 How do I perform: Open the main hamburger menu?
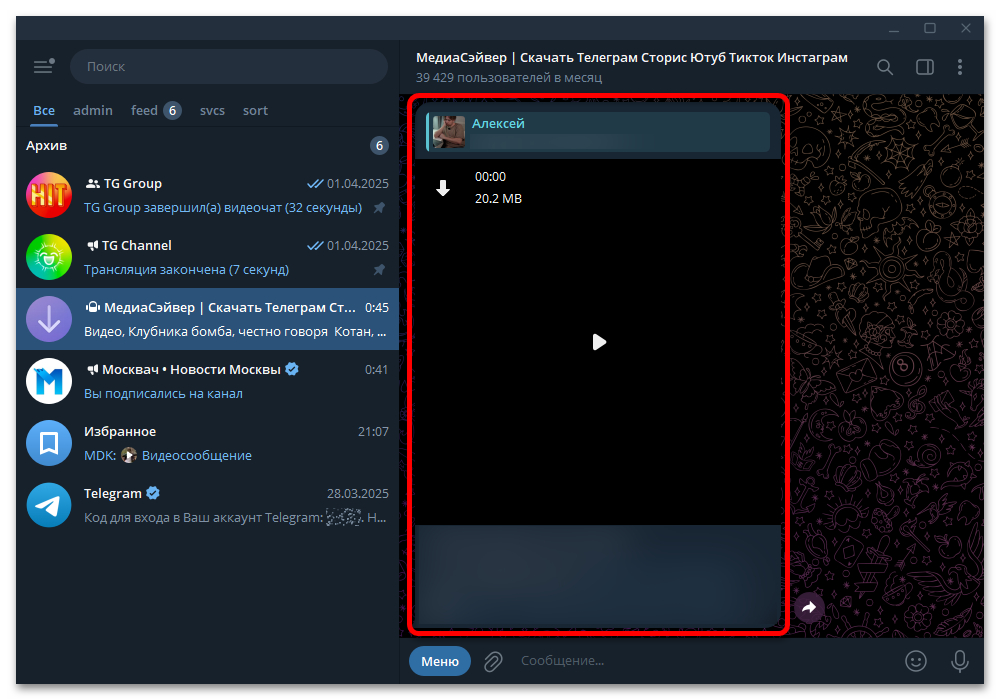point(43,66)
